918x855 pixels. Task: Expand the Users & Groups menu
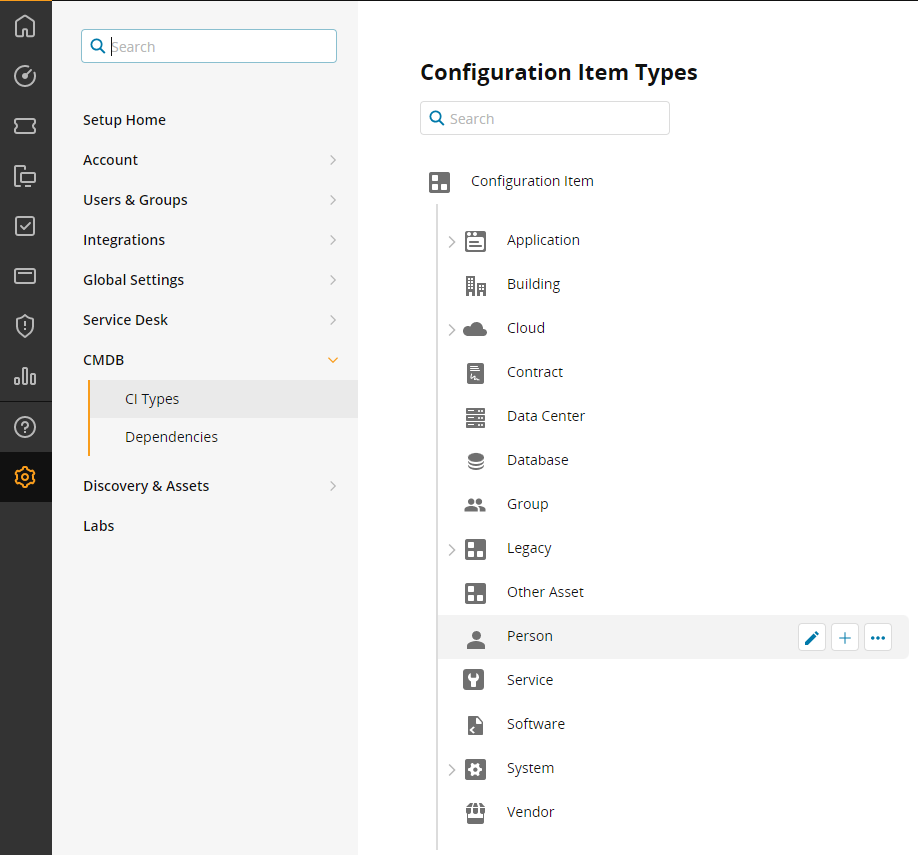click(333, 200)
